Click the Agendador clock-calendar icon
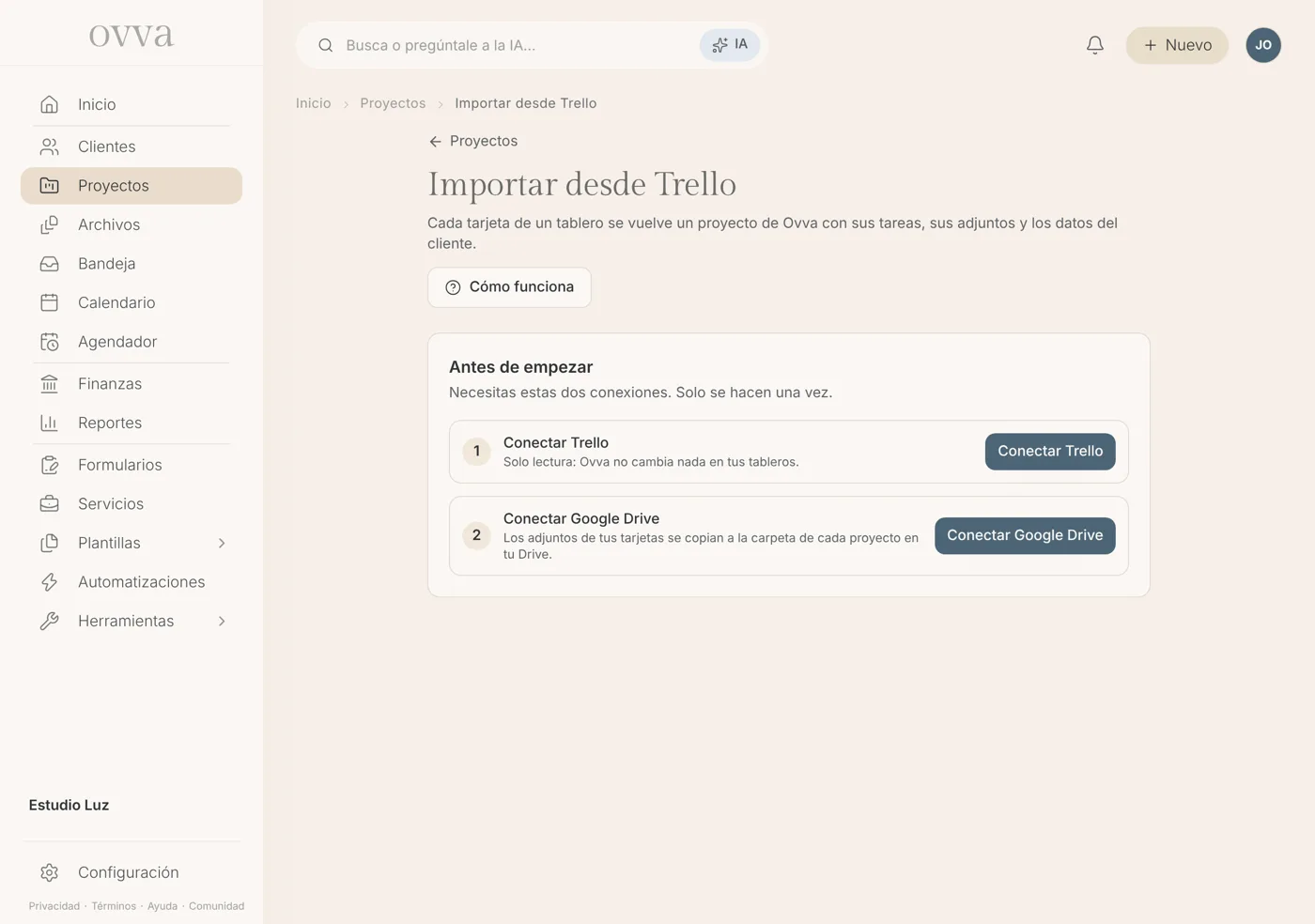The height and width of the screenshot is (924, 1315). tap(50, 342)
